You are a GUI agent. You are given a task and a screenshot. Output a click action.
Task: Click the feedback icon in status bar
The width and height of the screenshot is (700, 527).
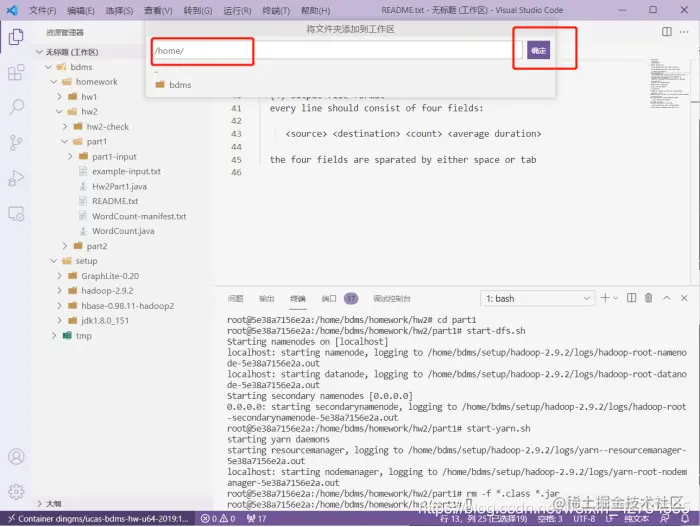coord(665,519)
